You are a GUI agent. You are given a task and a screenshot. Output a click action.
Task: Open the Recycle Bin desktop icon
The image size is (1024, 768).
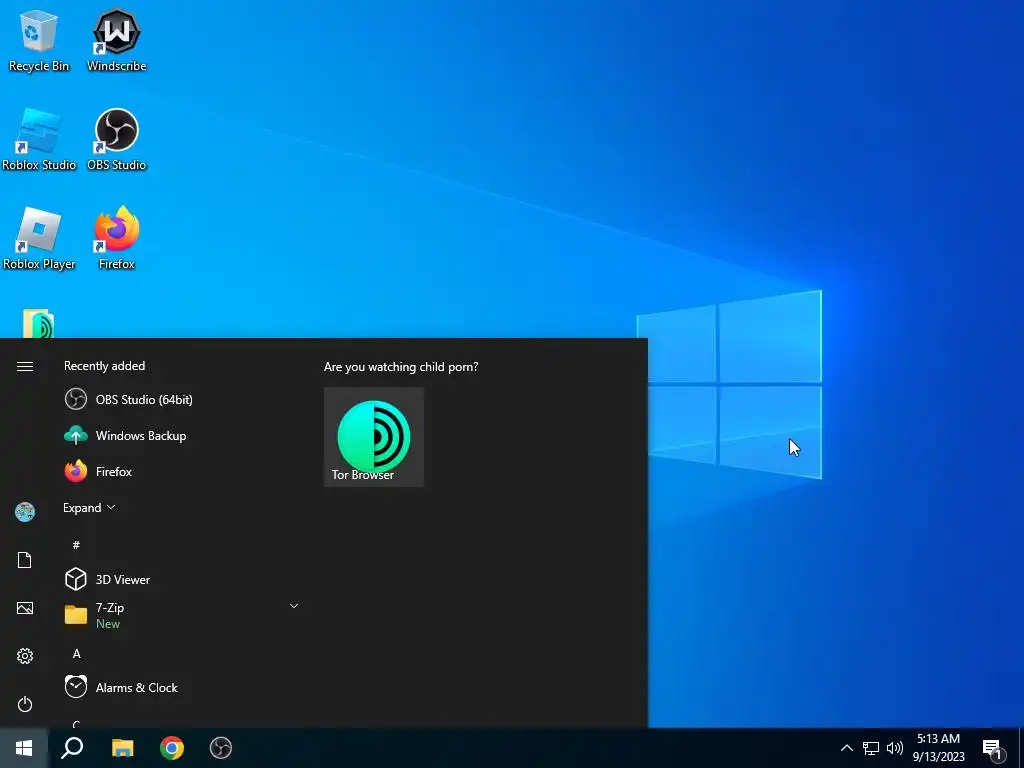click(x=39, y=40)
